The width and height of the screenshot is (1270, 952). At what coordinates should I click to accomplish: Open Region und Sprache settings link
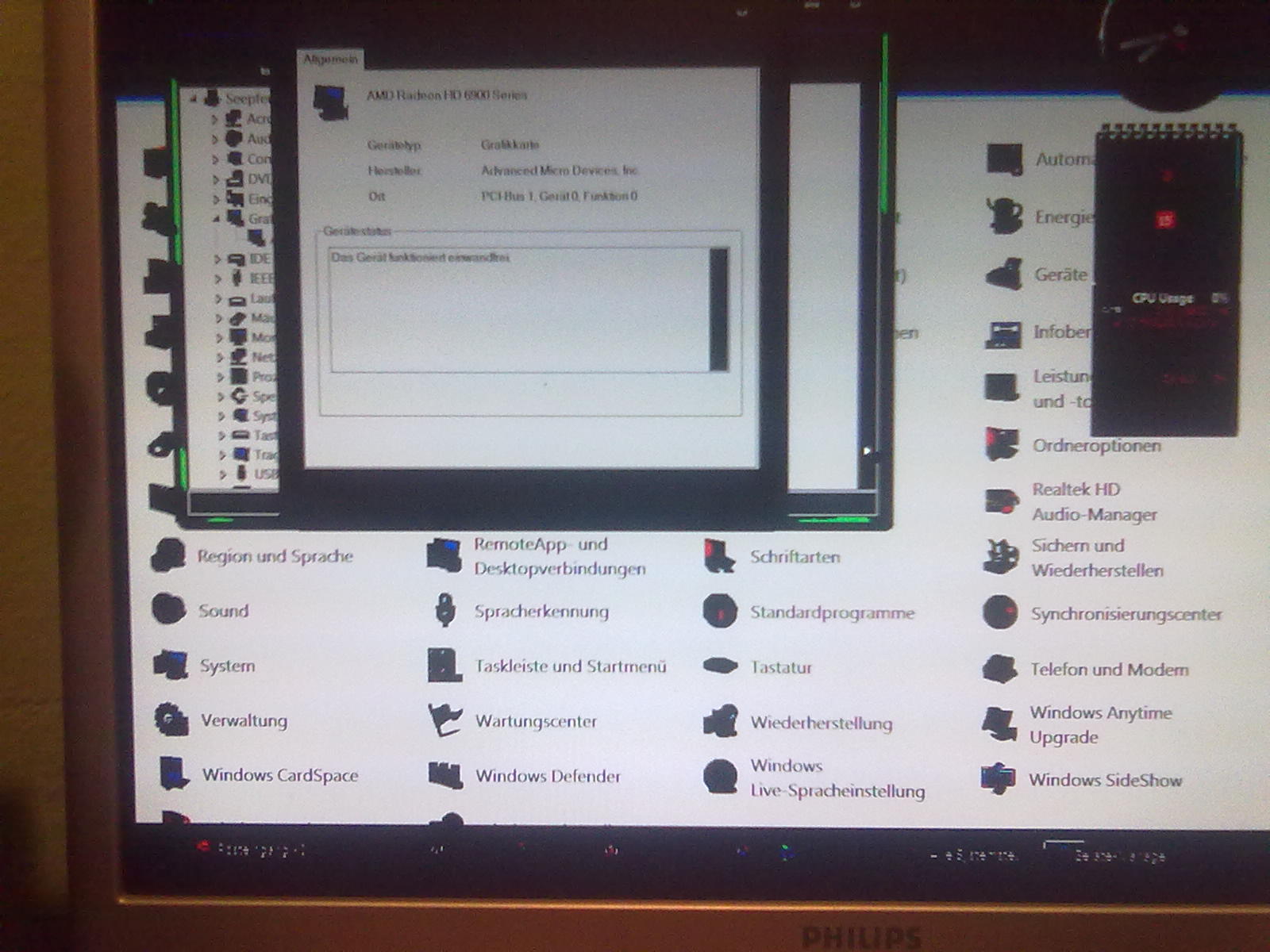click(x=275, y=555)
